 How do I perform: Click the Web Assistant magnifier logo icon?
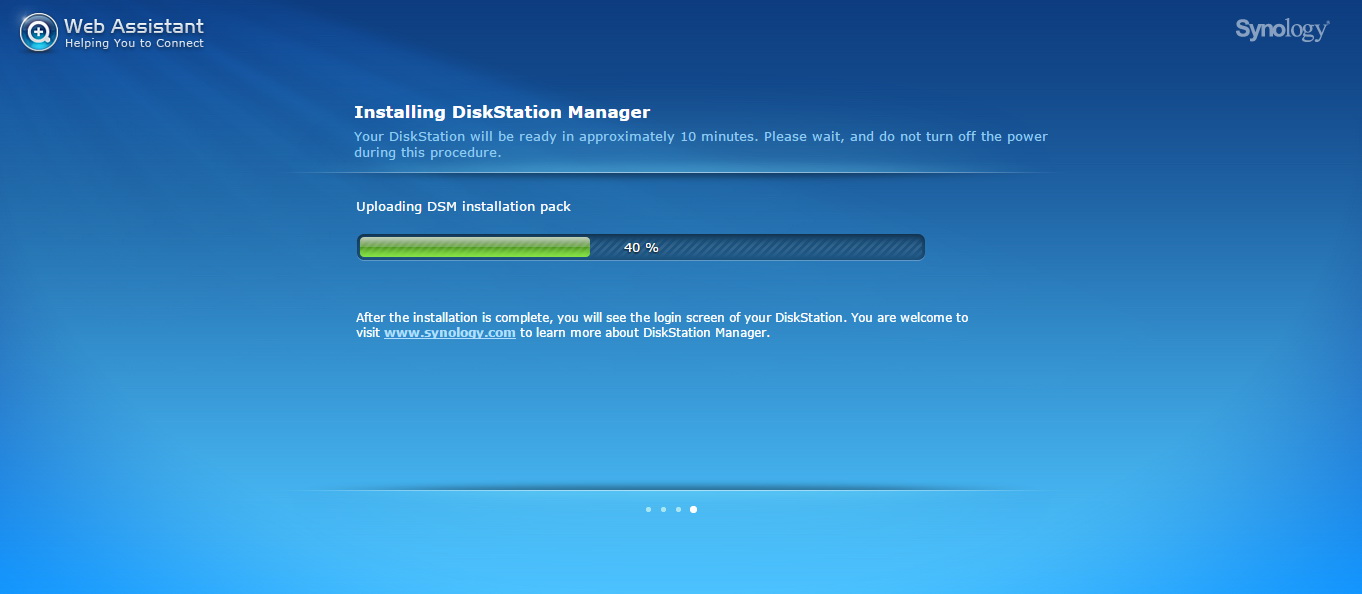[39, 33]
